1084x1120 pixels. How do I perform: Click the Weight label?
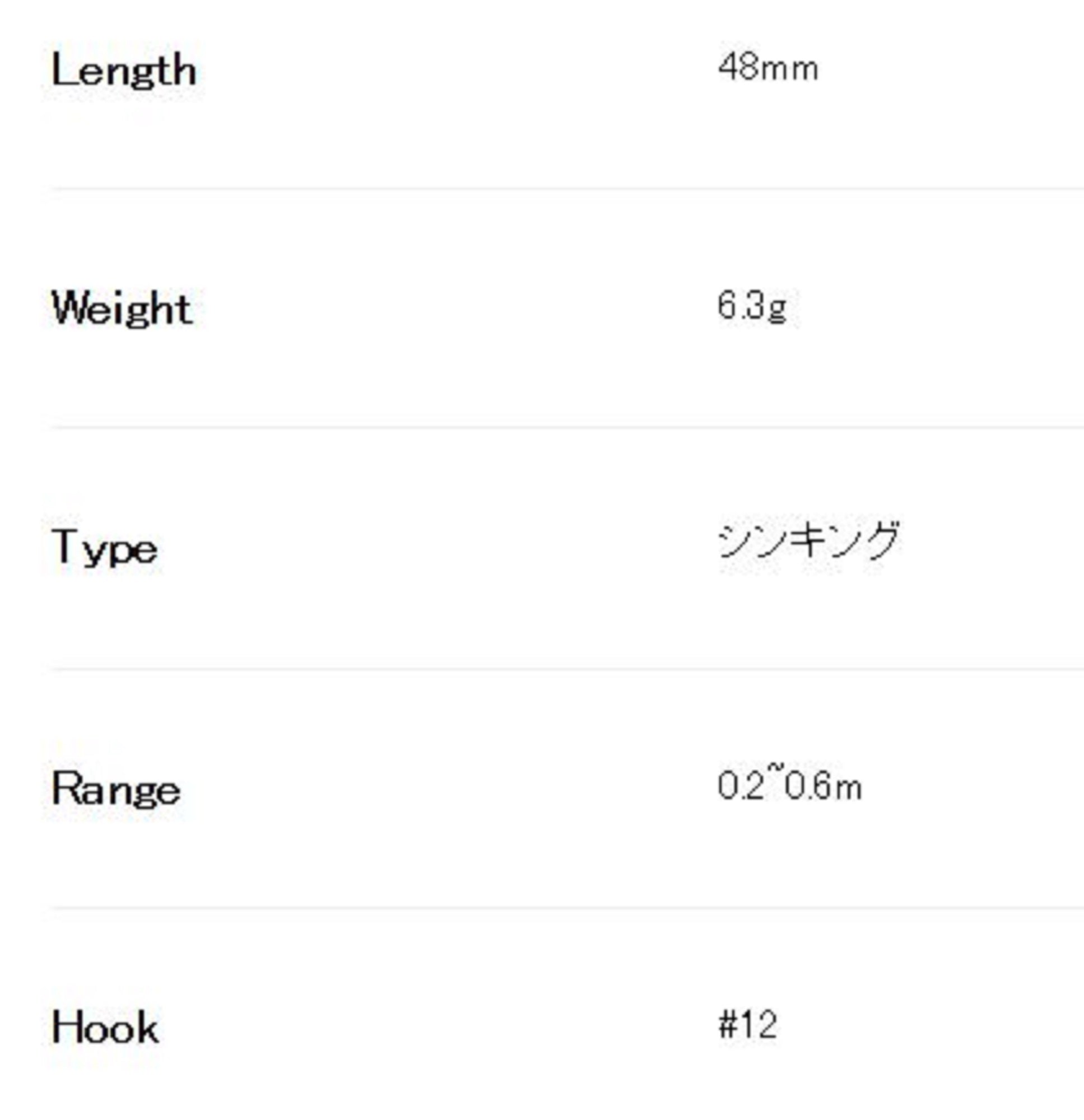pyautogui.click(x=122, y=309)
